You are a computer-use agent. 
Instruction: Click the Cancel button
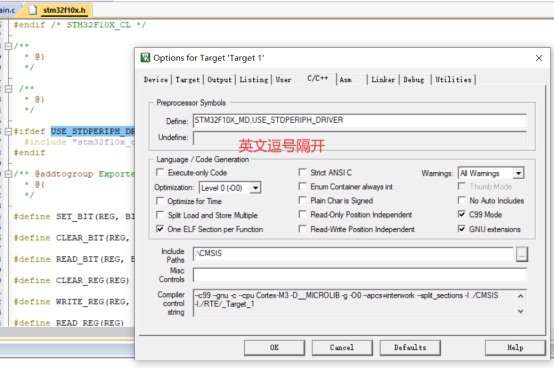tap(342, 348)
